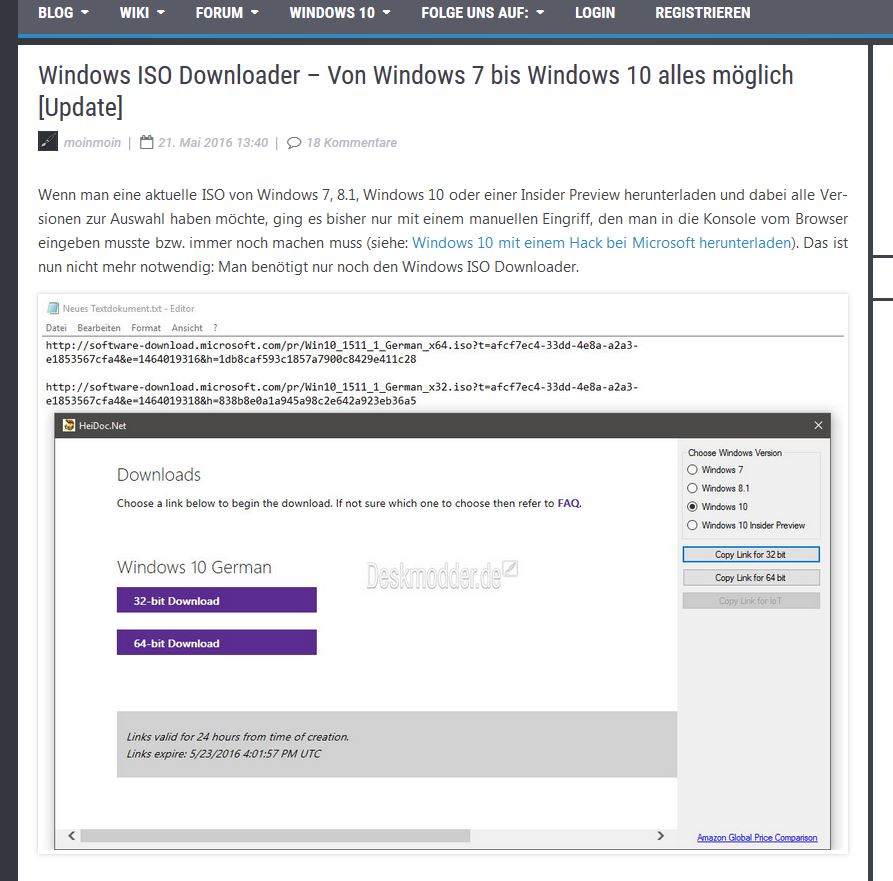Click the x32 ISO URL text line
This screenshot has width=893, height=881.
click(x=342, y=394)
